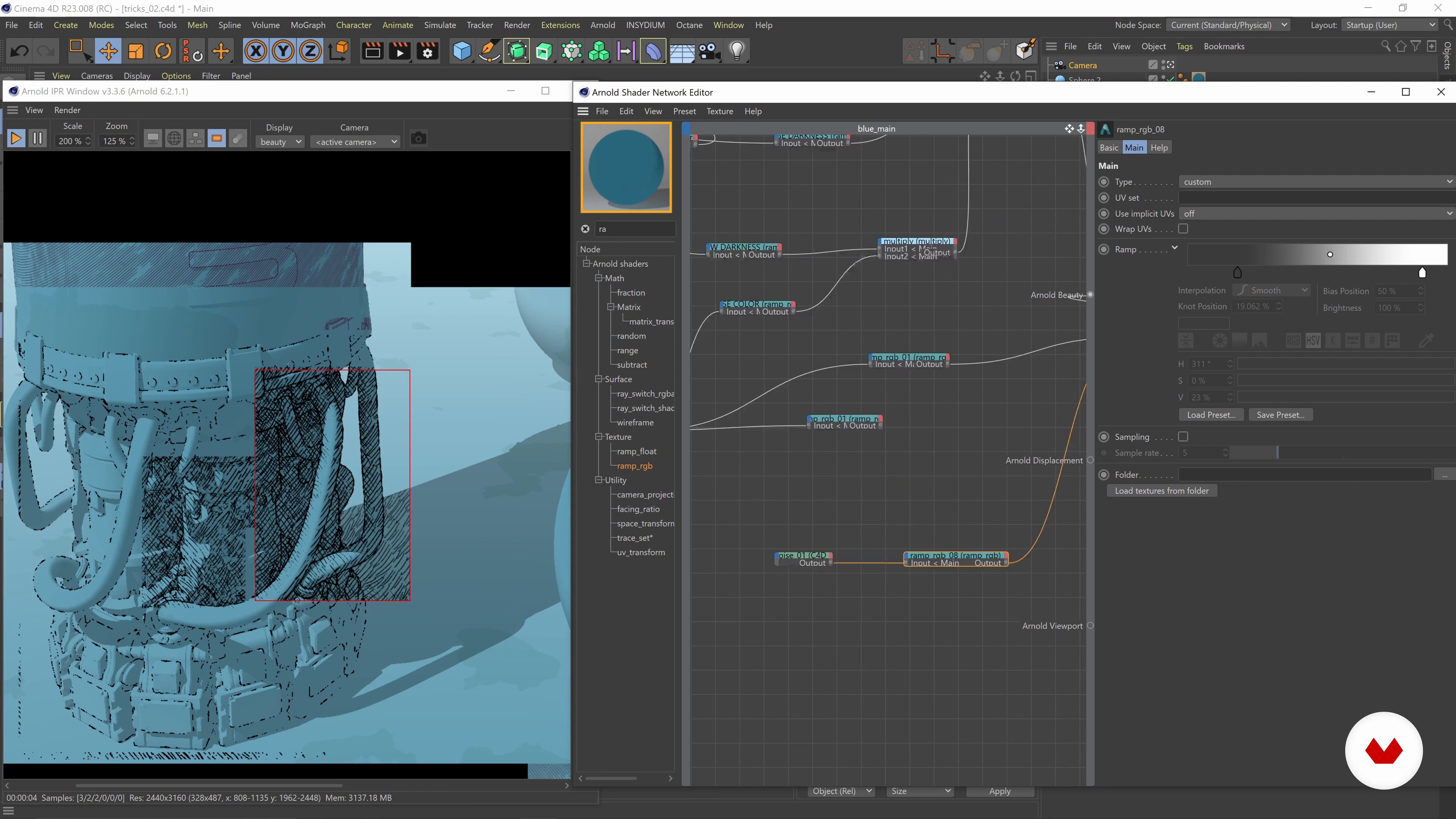Click the ramp gradient bias handle

pyautogui.click(x=1330, y=254)
